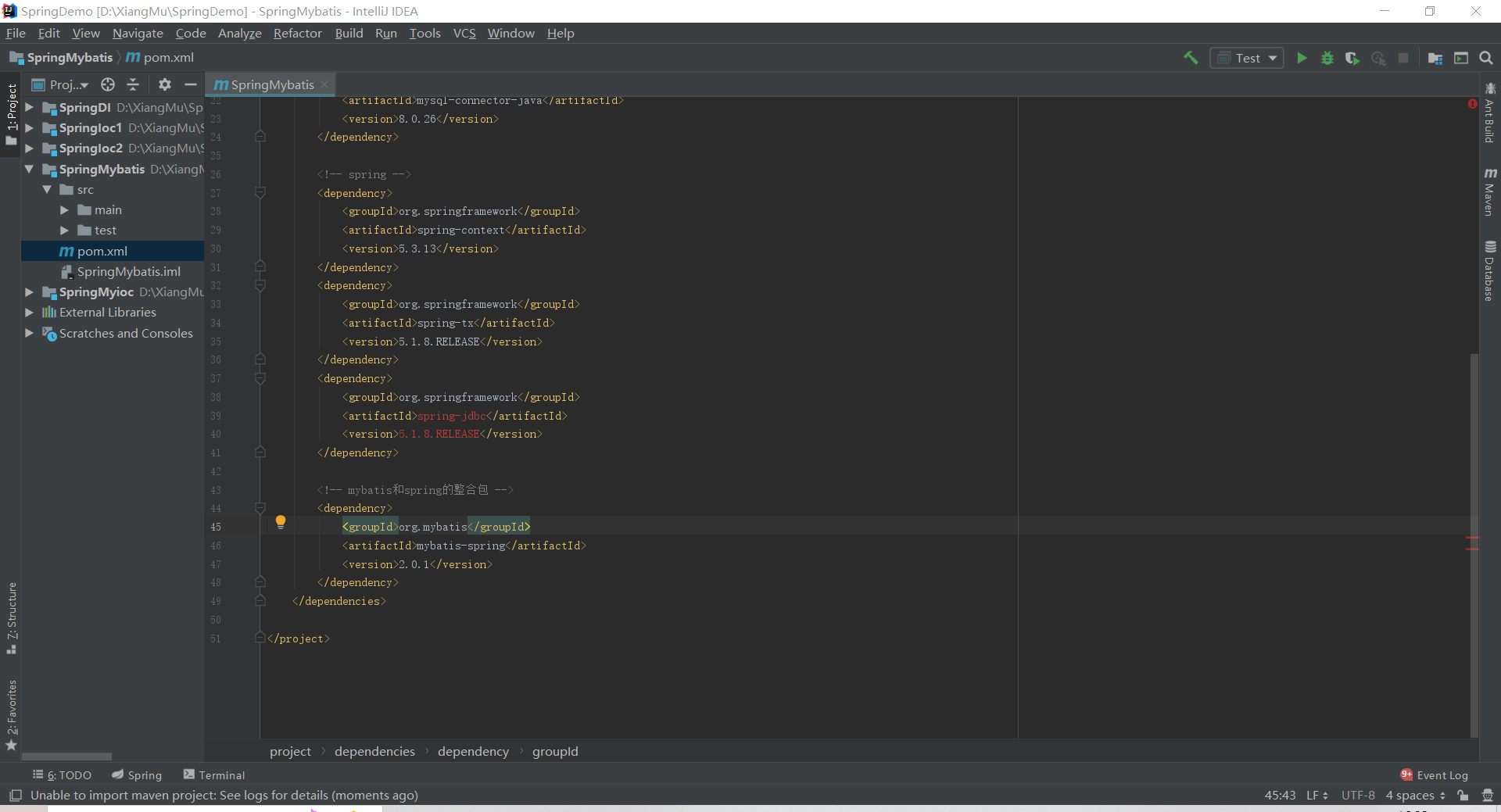Expand External Libraries node
The image size is (1501, 812).
(30, 312)
